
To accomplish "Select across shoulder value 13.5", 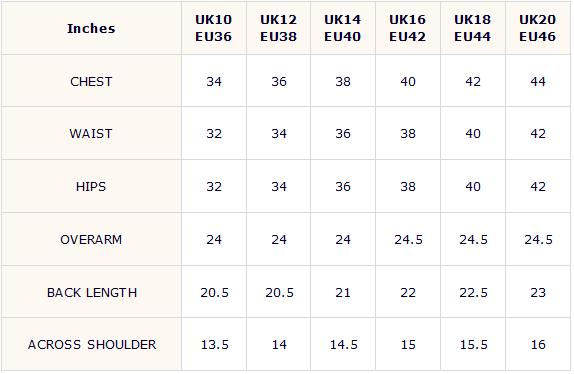I will tap(215, 345).
